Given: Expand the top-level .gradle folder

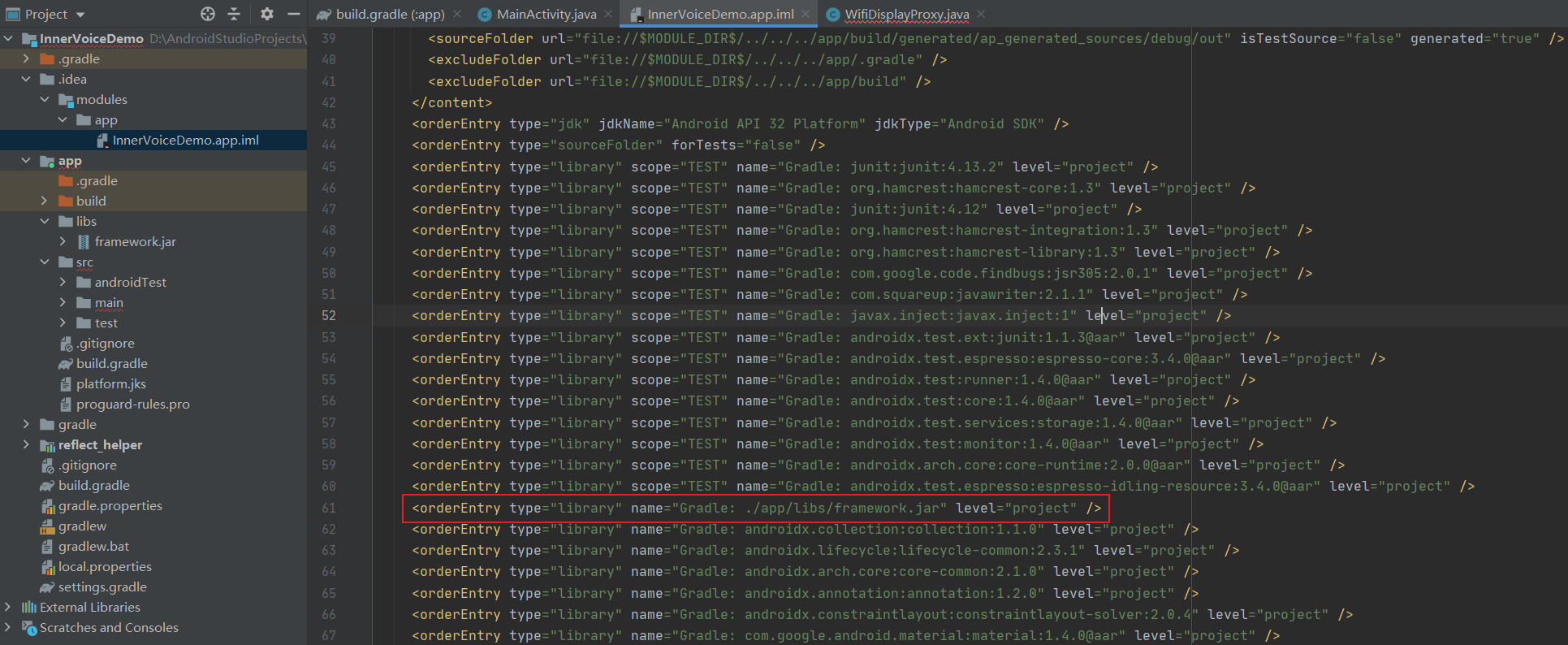Looking at the screenshot, I should pos(26,58).
